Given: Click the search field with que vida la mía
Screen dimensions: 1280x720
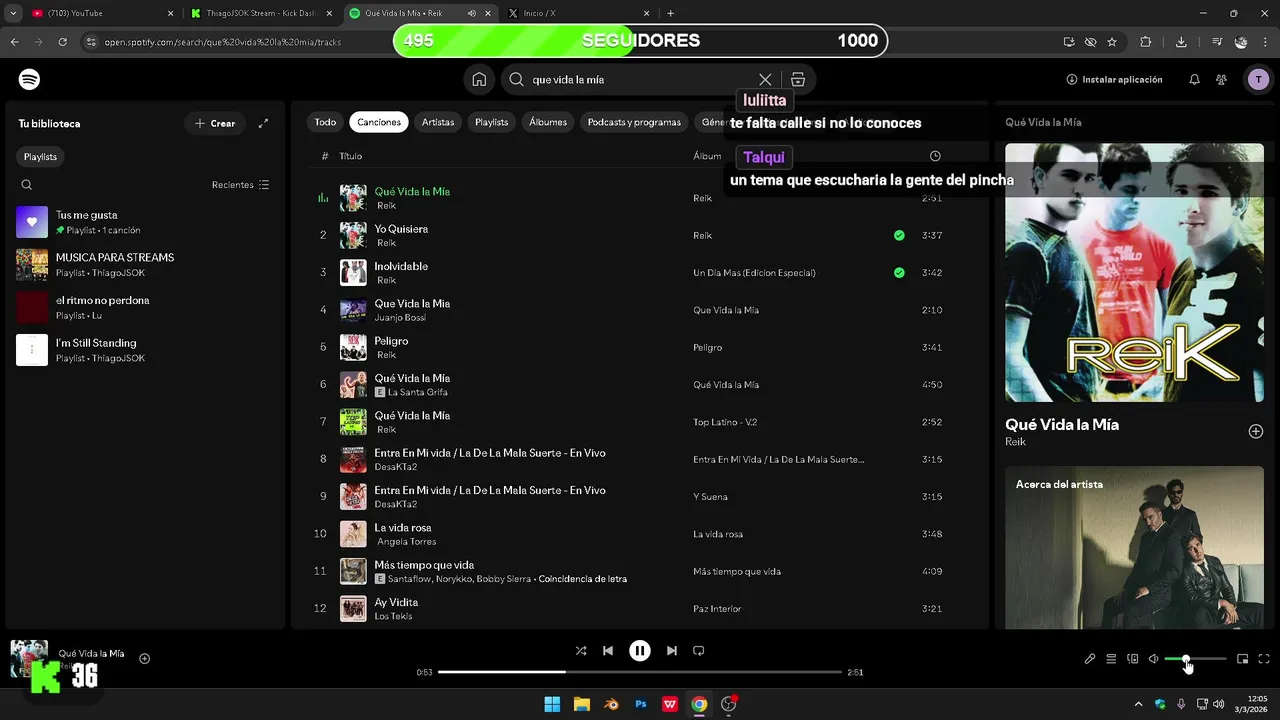Looking at the screenshot, I should tap(640, 79).
